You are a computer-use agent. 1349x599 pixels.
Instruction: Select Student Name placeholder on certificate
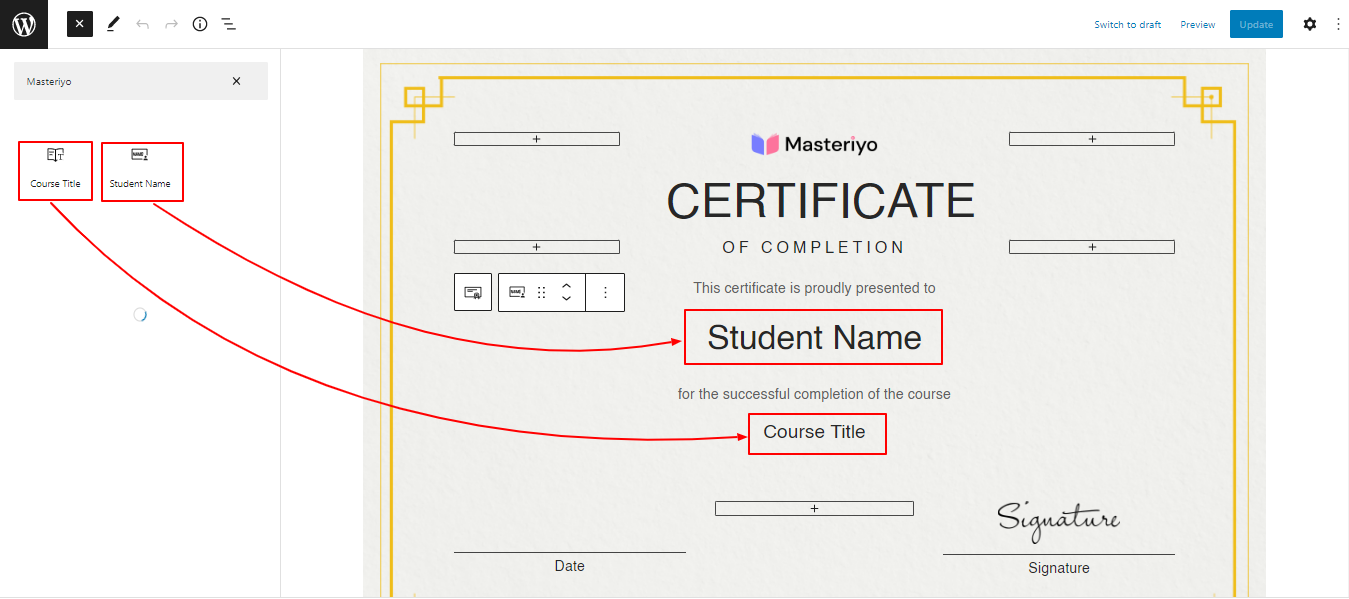[814, 337]
